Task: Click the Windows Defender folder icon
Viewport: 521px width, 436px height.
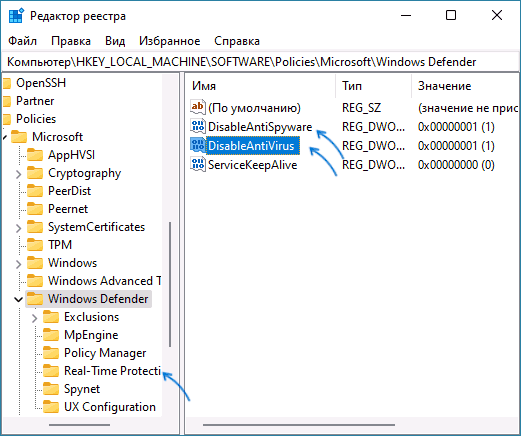Action: point(35,299)
